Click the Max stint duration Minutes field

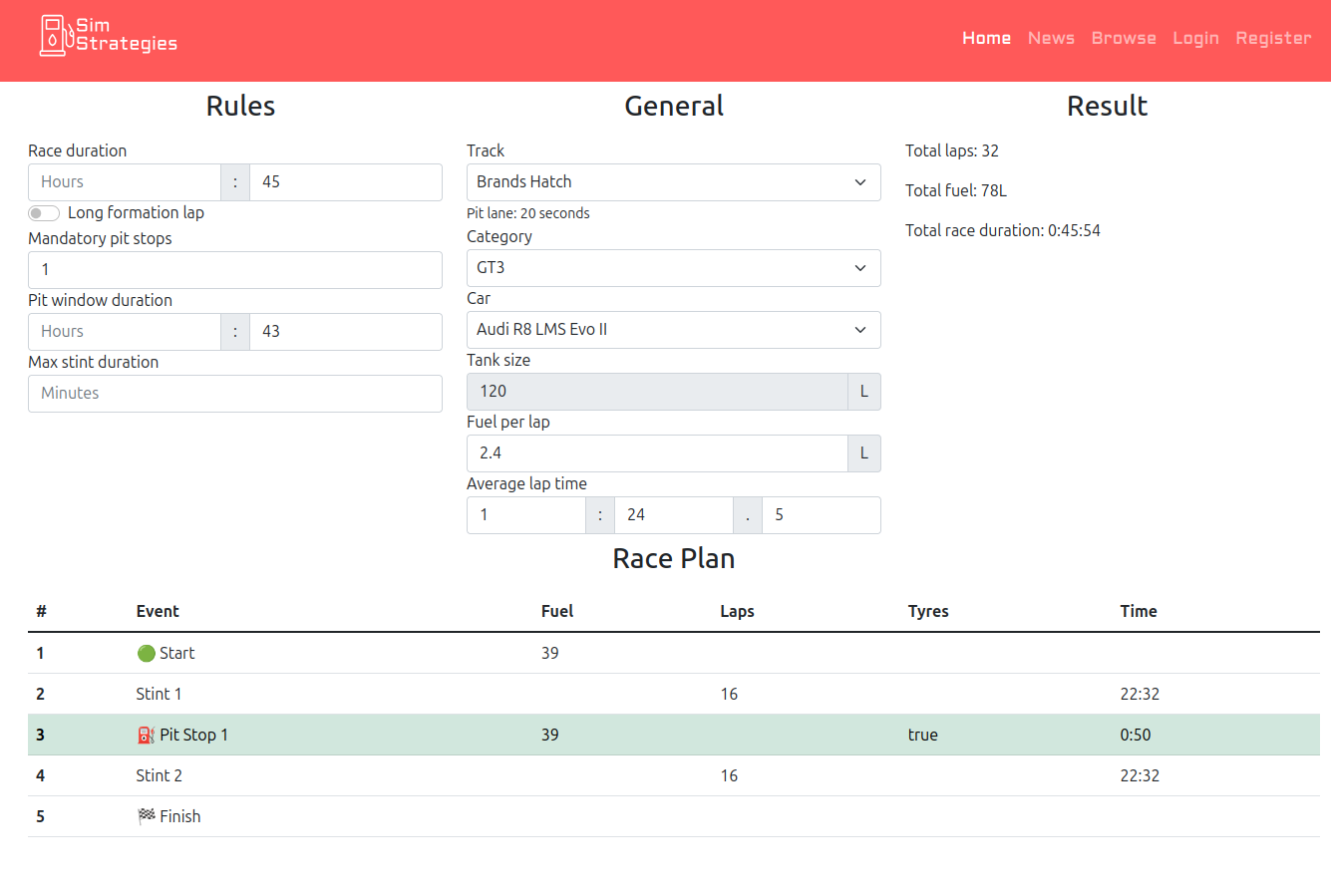(234, 393)
